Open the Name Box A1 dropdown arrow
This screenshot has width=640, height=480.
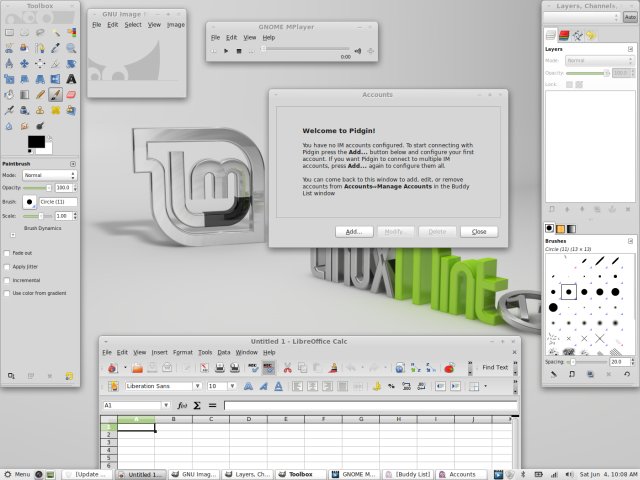click(x=166, y=405)
